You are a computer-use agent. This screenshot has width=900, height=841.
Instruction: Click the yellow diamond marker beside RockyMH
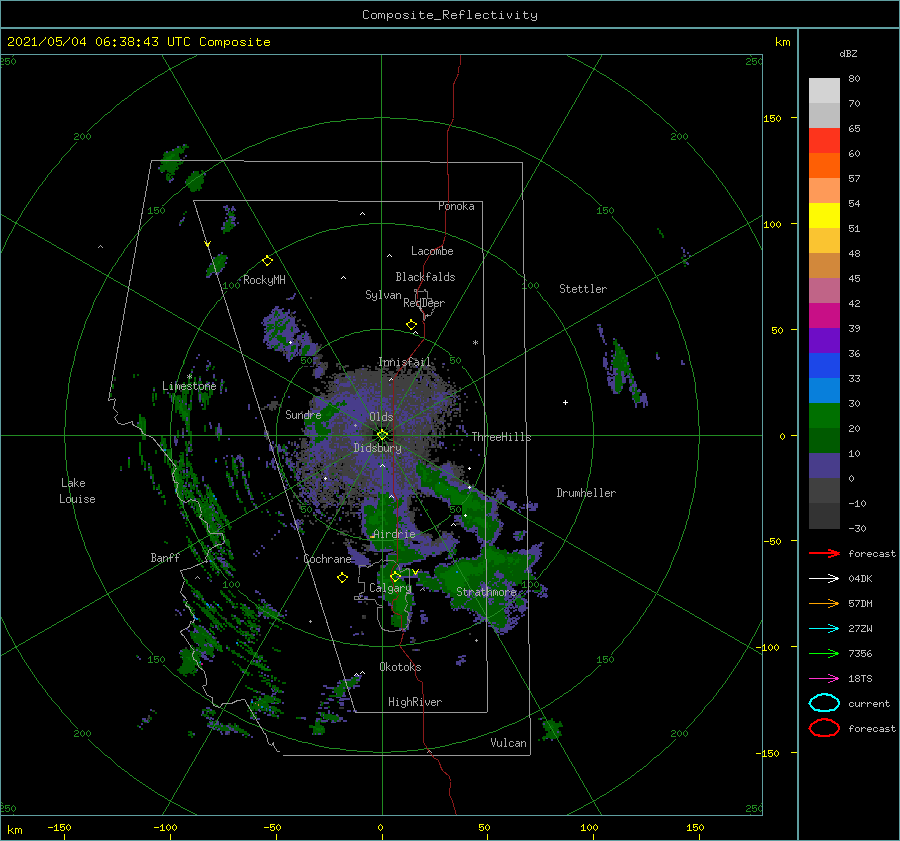point(267,261)
